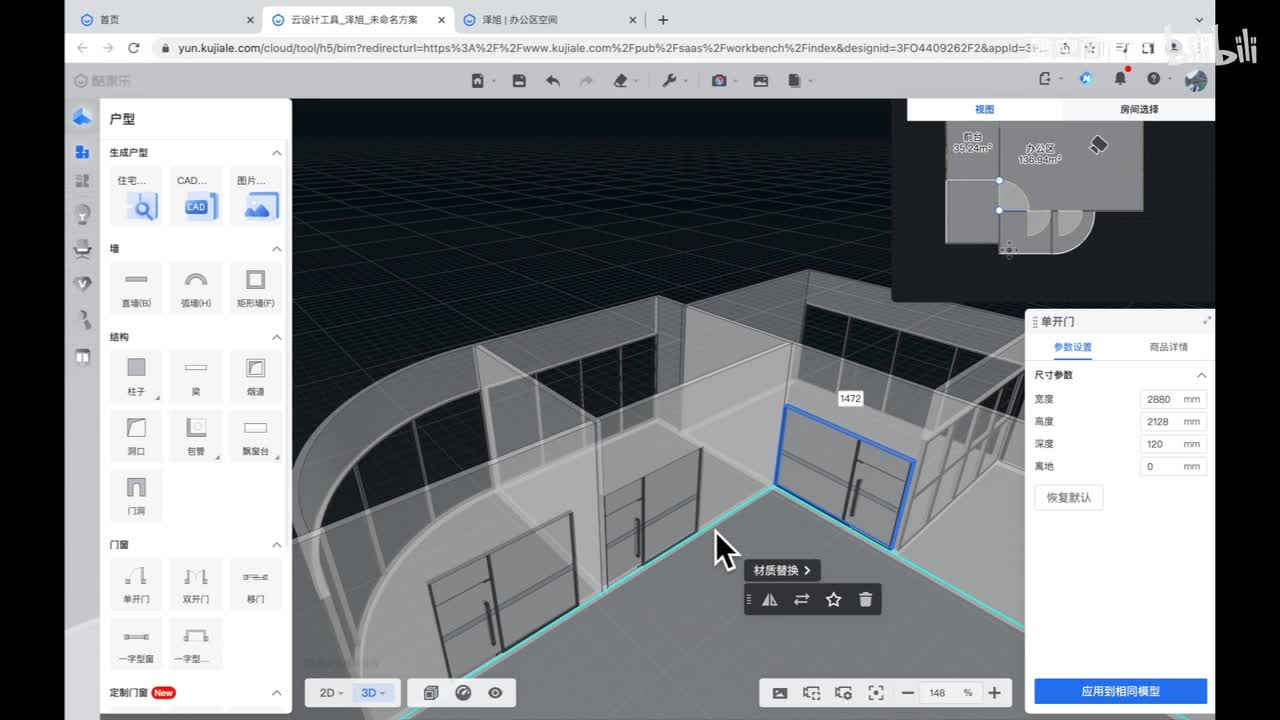Delete the selected door trash icon
This screenshot has width=1280, height=720.
click(866, 600)
